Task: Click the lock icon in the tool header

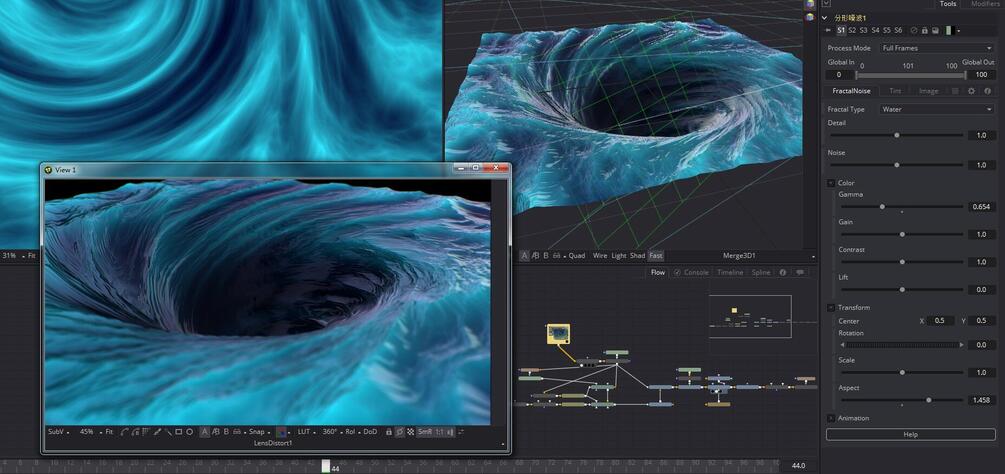Action: [x=924, y=30]
